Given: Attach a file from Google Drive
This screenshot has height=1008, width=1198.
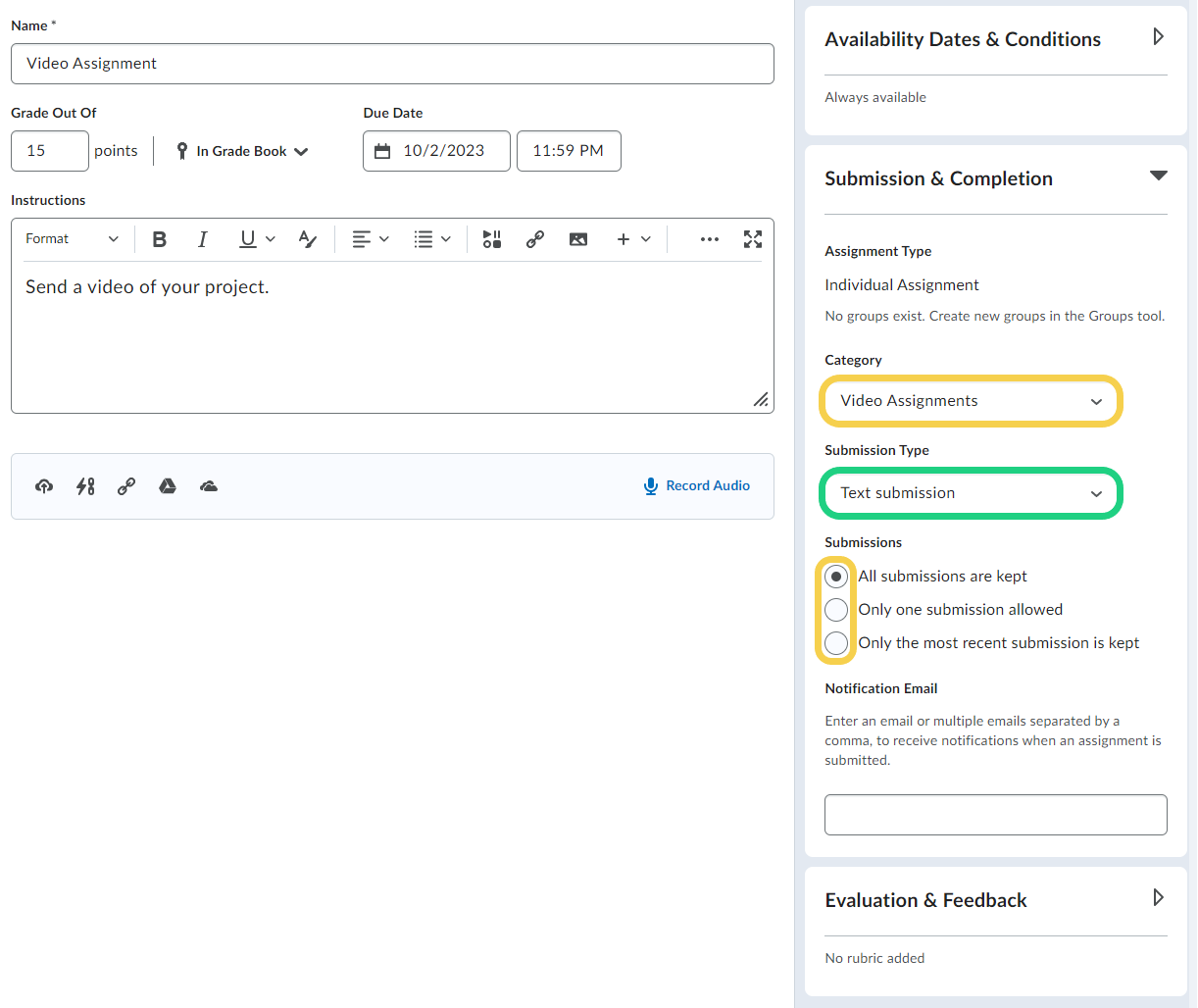Looking at the screenshot, I should pos(168,486).
